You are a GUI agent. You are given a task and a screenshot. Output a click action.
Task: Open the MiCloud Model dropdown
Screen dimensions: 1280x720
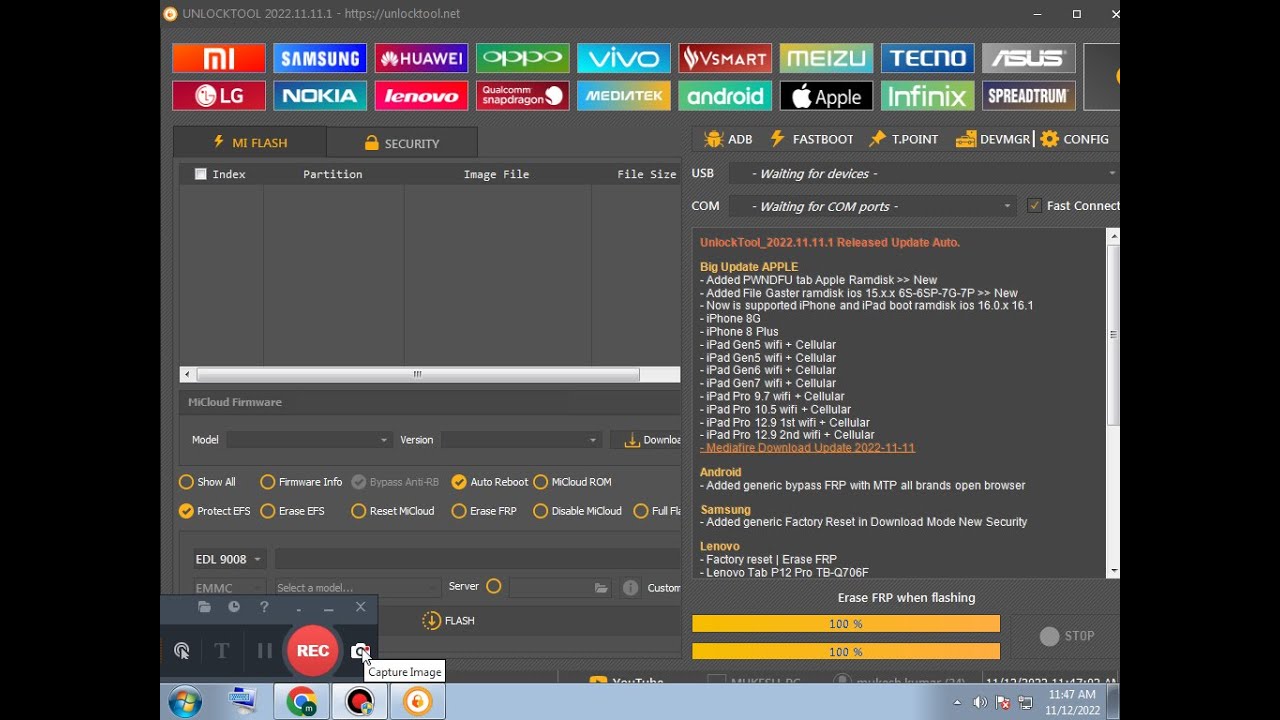coord(309,440)
